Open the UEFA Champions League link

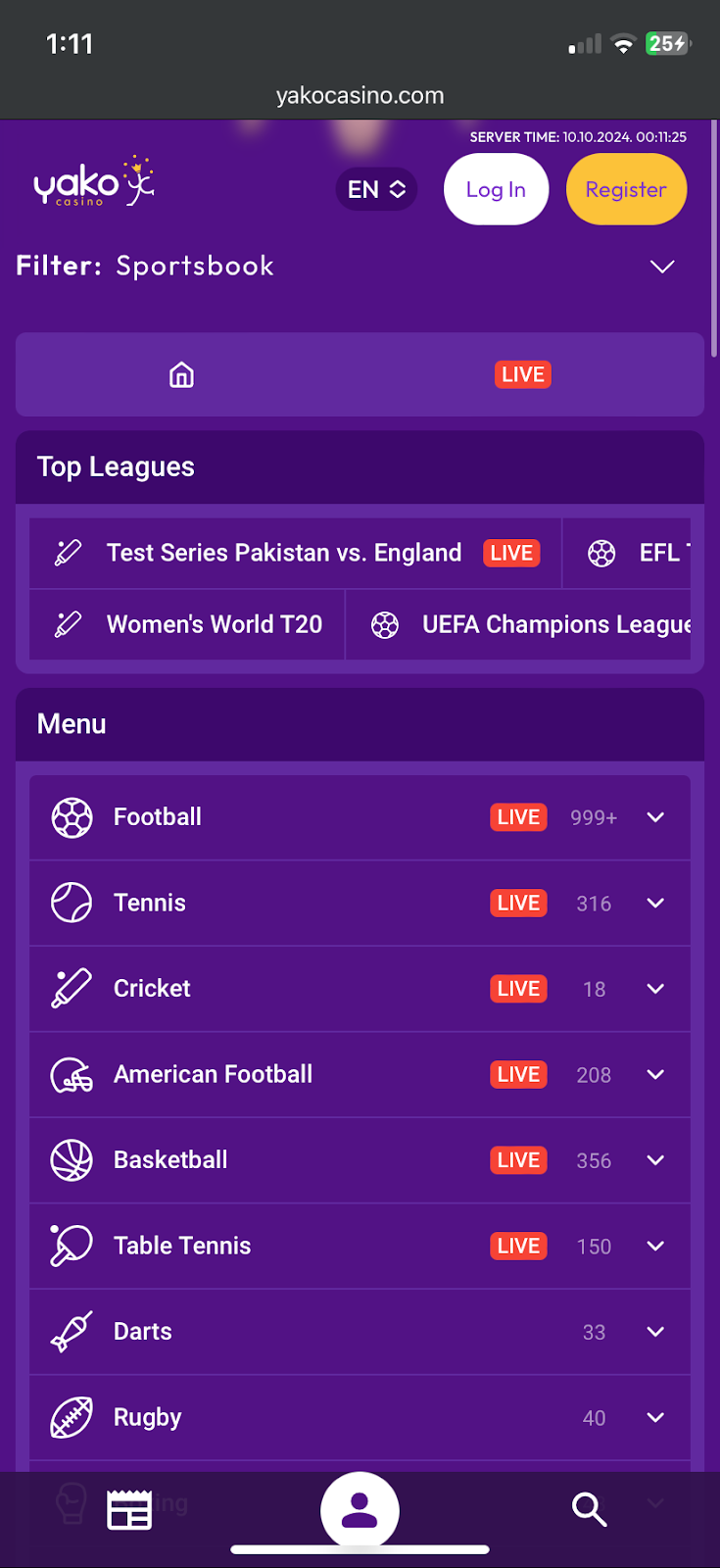tap(554, 624)
